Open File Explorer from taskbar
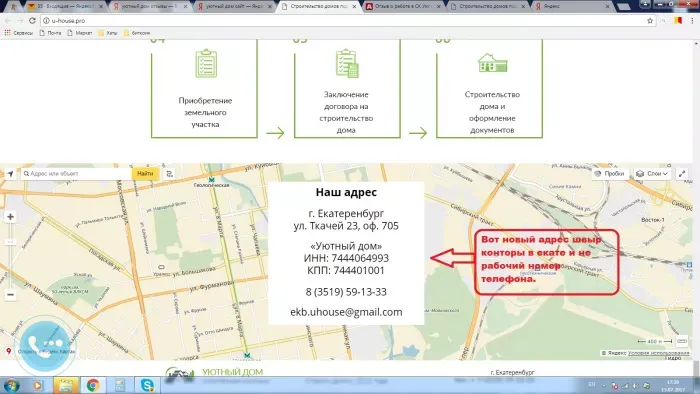Viewport: 700px width, 394px height. [x=66, y=385]
